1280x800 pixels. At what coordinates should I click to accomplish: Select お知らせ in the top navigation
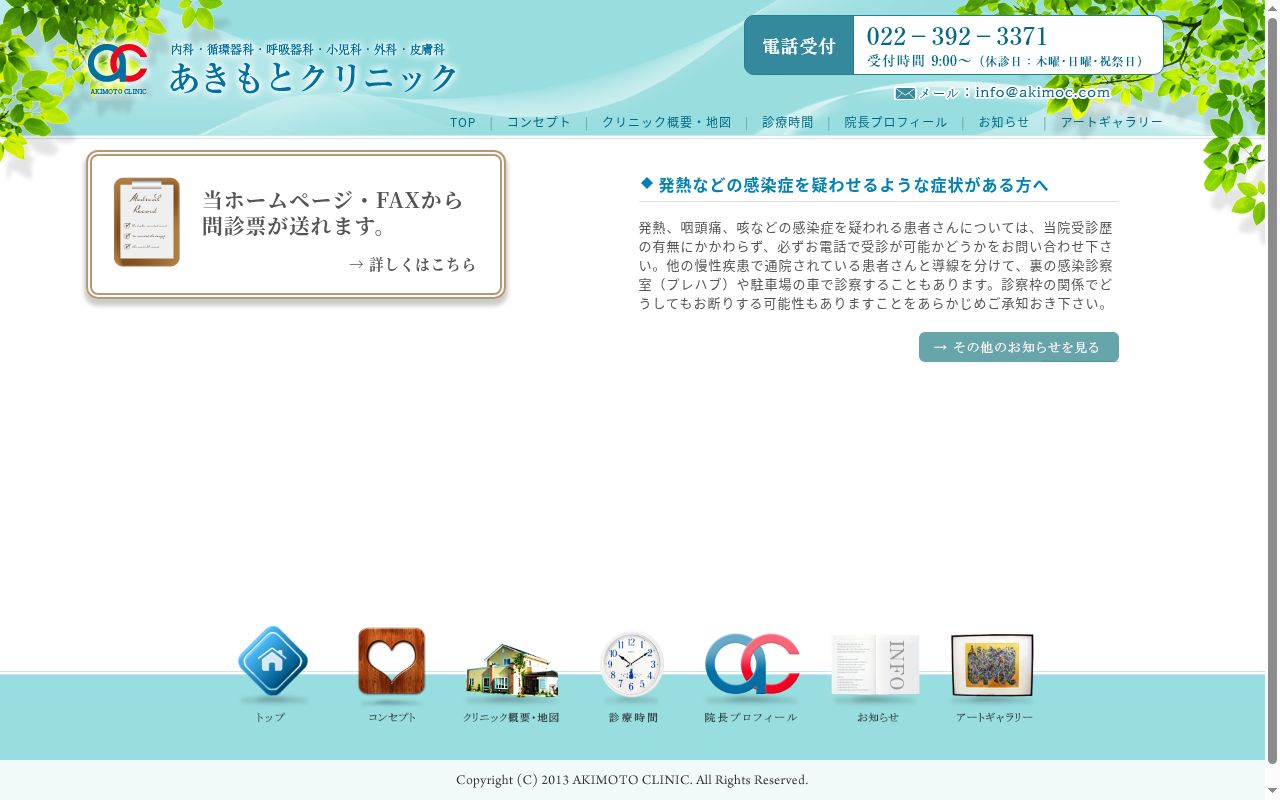1004,123
